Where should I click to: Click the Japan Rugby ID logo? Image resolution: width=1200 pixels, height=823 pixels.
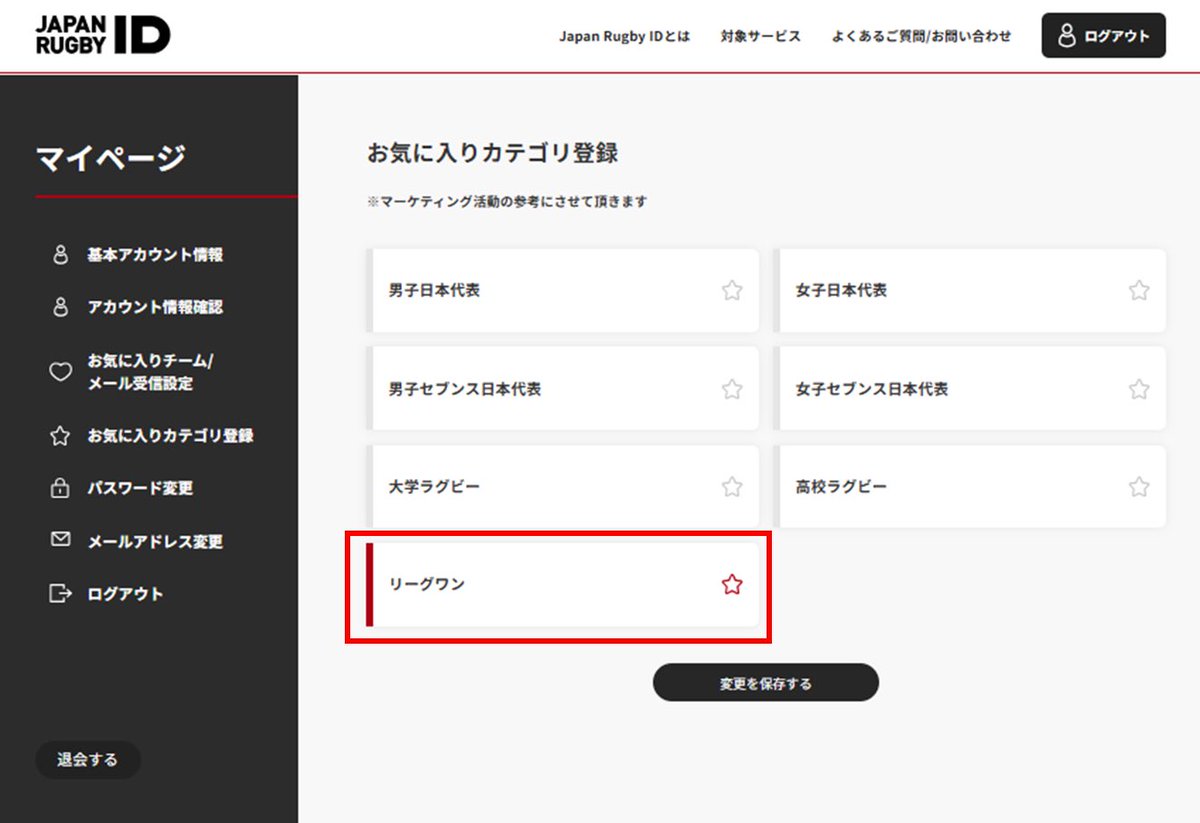103,35
